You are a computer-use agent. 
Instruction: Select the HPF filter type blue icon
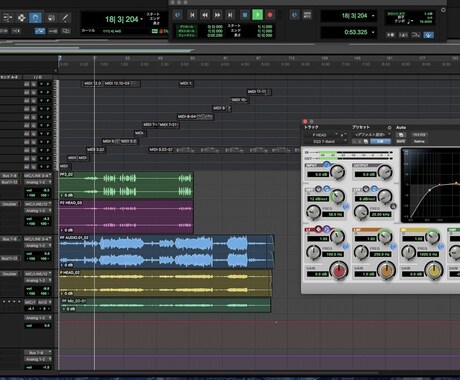327,189
